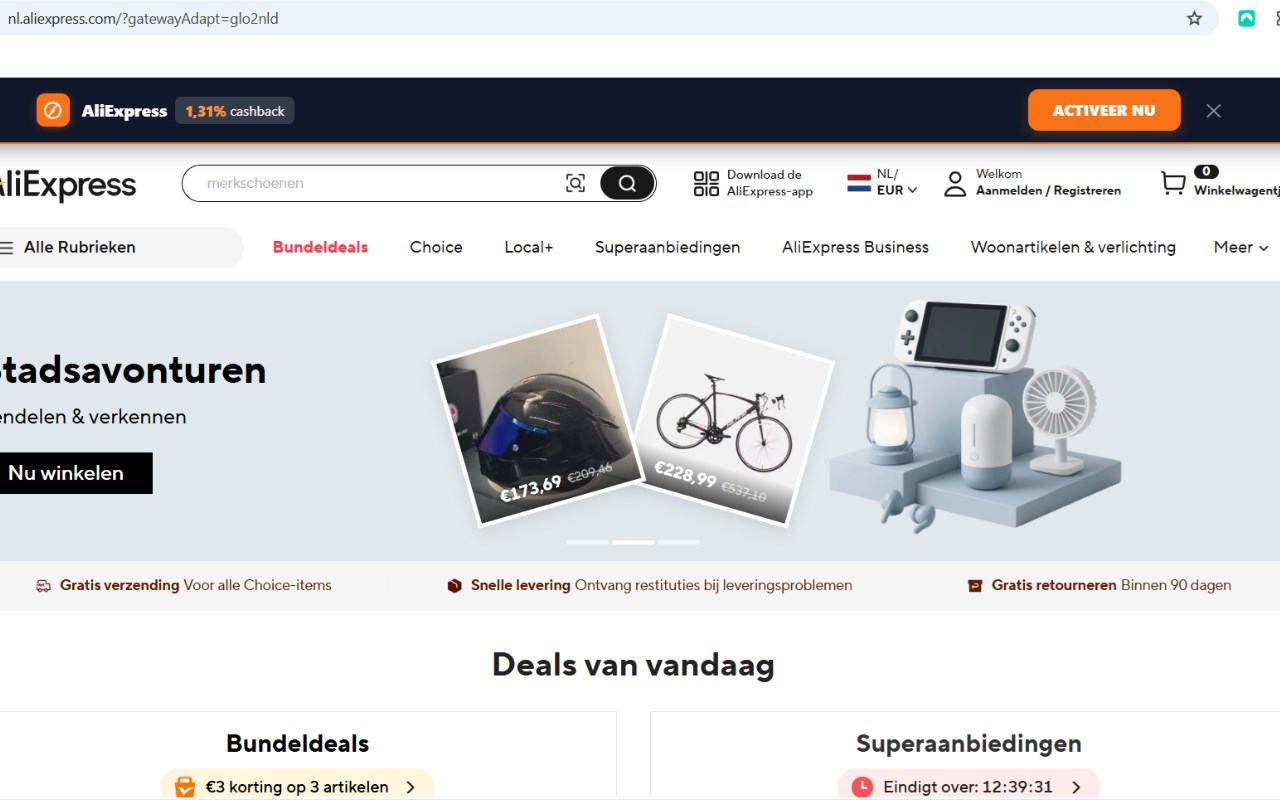1280x800 pixels.
Task: Open the helmet product thumbnail
Action: tap(537, 420)
